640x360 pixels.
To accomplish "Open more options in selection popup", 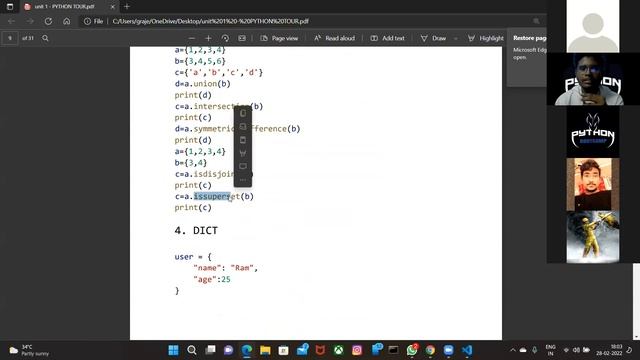I will [243, 180].
